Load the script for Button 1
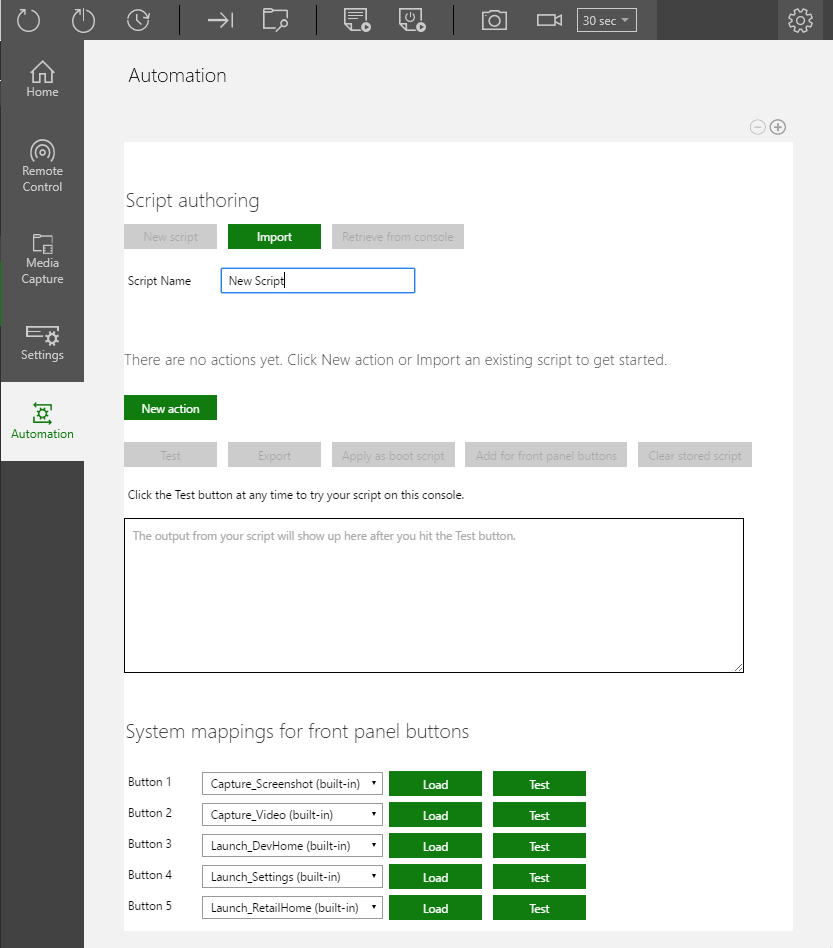Image resolution: width=833 pixels, height=948 pixels. tap(435, 784)
